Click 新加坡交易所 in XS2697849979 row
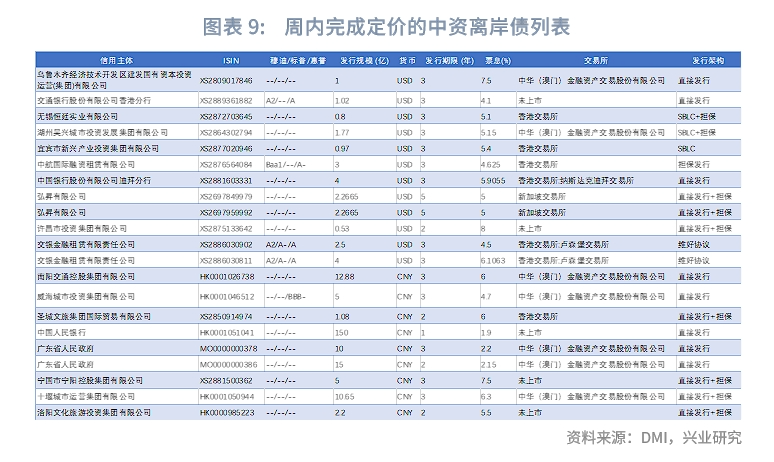 (x=542, y=196)
